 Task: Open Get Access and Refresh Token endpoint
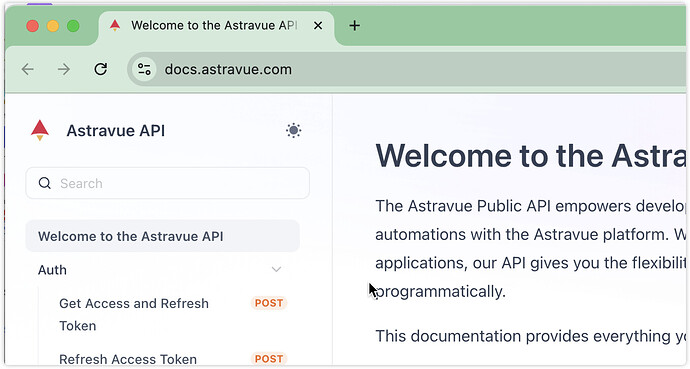click(x=134, y=314)
